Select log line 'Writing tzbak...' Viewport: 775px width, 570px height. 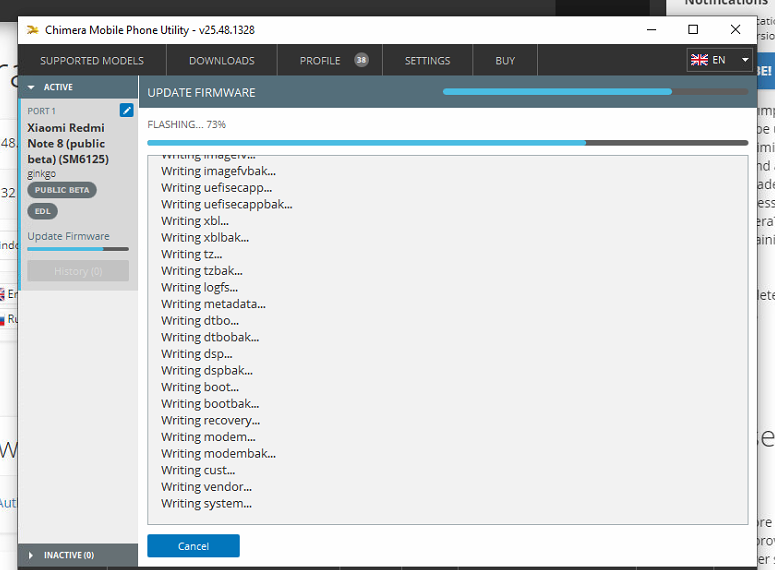pyautogui.click(x=202, y=271)
